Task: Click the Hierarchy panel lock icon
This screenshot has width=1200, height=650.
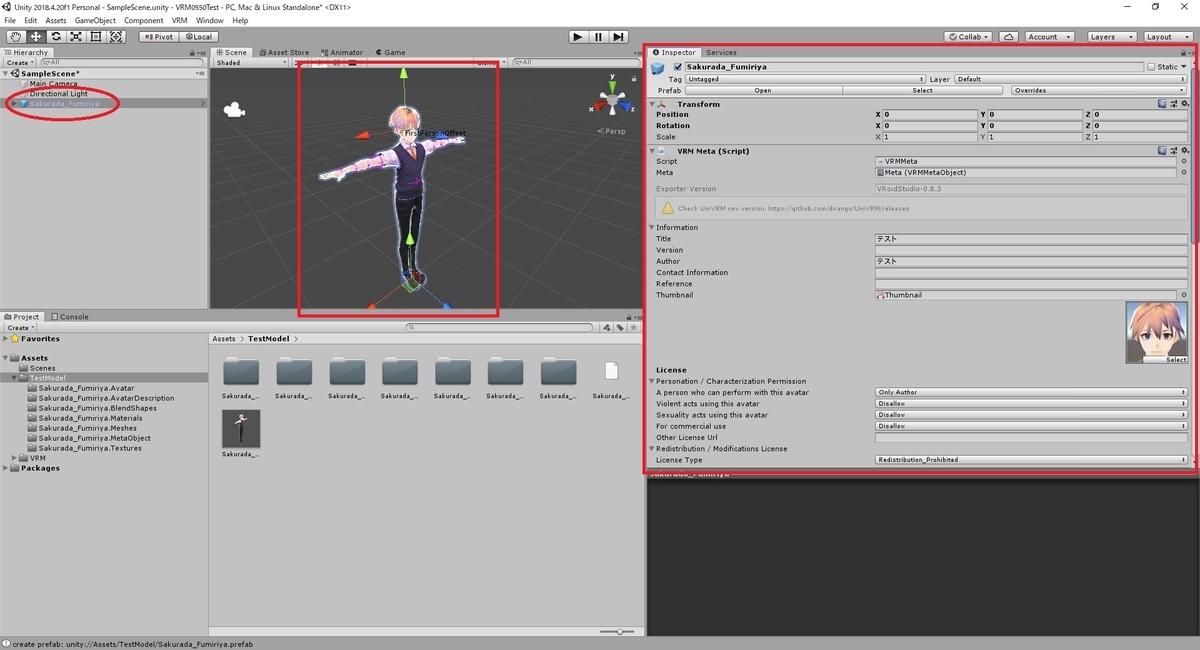Action: [x=191, y=52]
